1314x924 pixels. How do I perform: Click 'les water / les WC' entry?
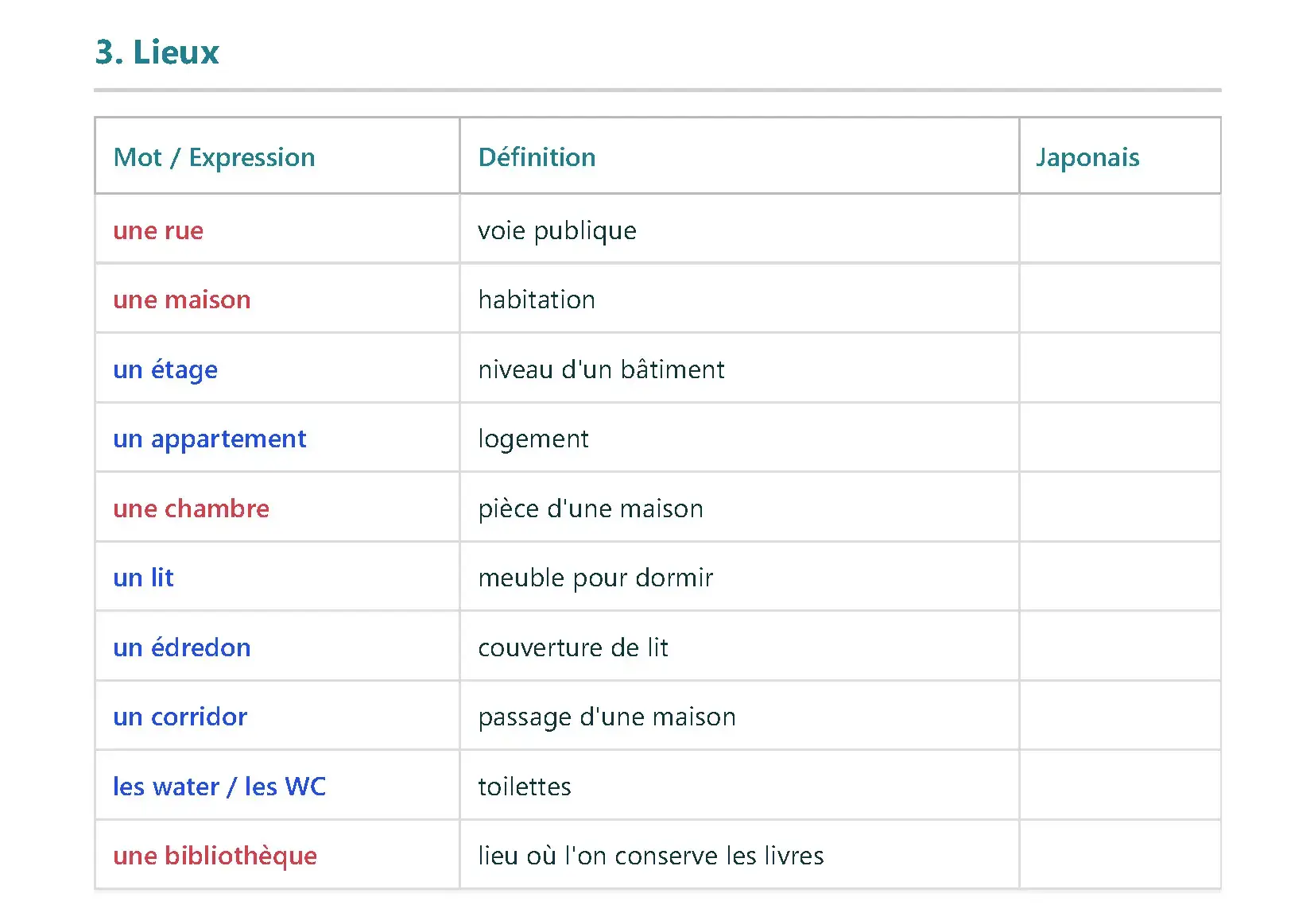[219, 787]
